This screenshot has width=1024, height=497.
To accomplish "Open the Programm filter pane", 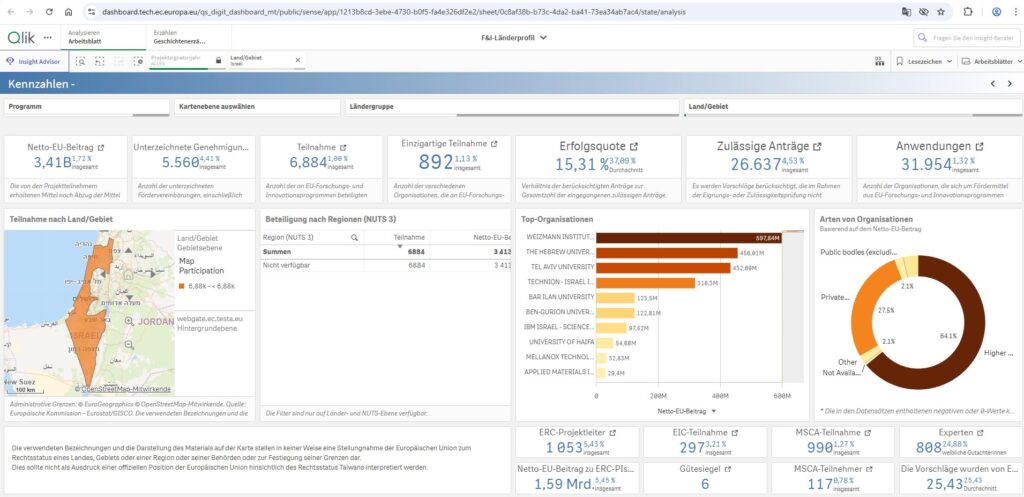I will [85, 106].
